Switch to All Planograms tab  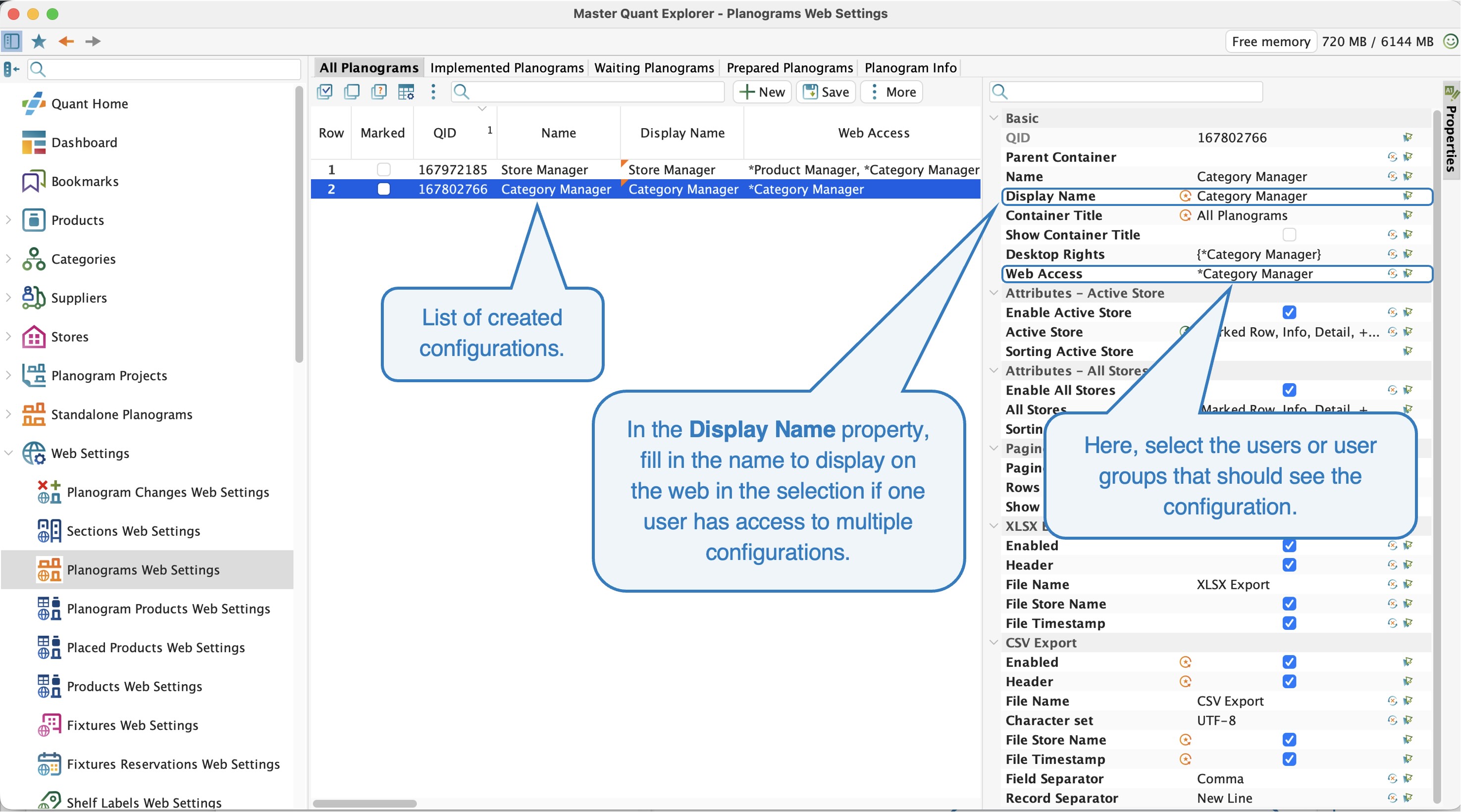(368, 67)
